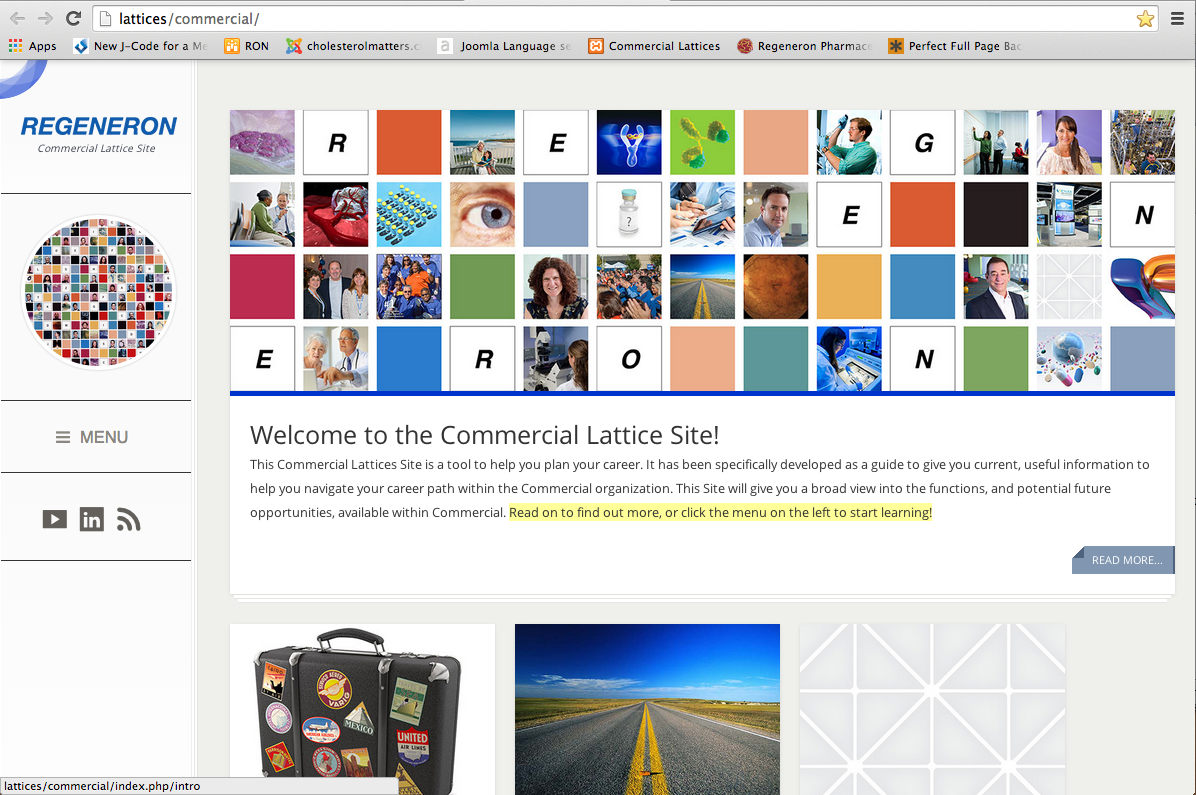Open the Joomla Language bookmark
This screenshot has height=795, width=1196.
point(505,46)
